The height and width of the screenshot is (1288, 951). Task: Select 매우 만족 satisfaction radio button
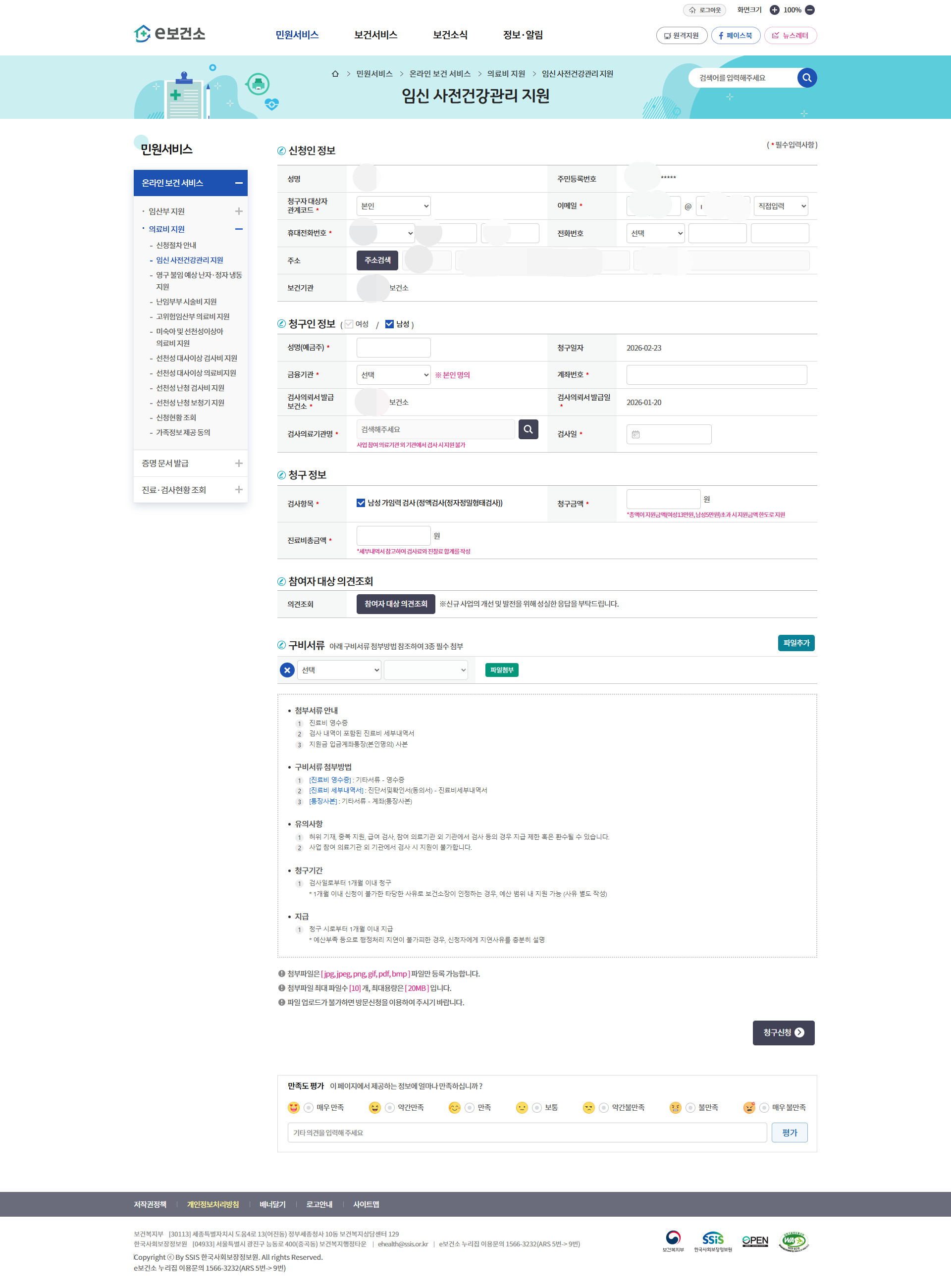click(309, 1107)
